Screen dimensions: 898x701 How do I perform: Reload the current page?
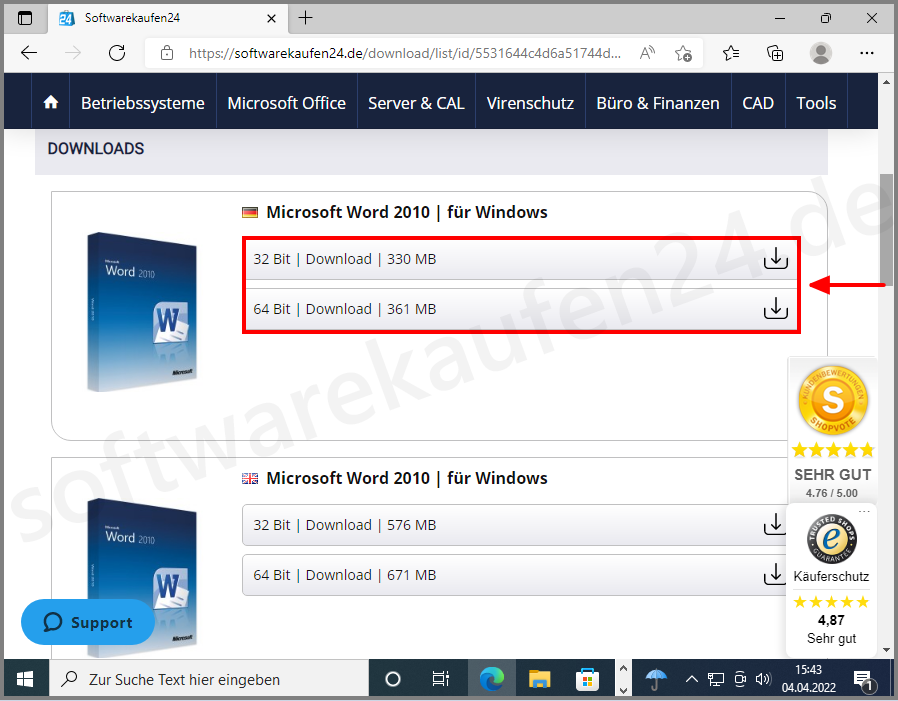click(x=117, y=53)
